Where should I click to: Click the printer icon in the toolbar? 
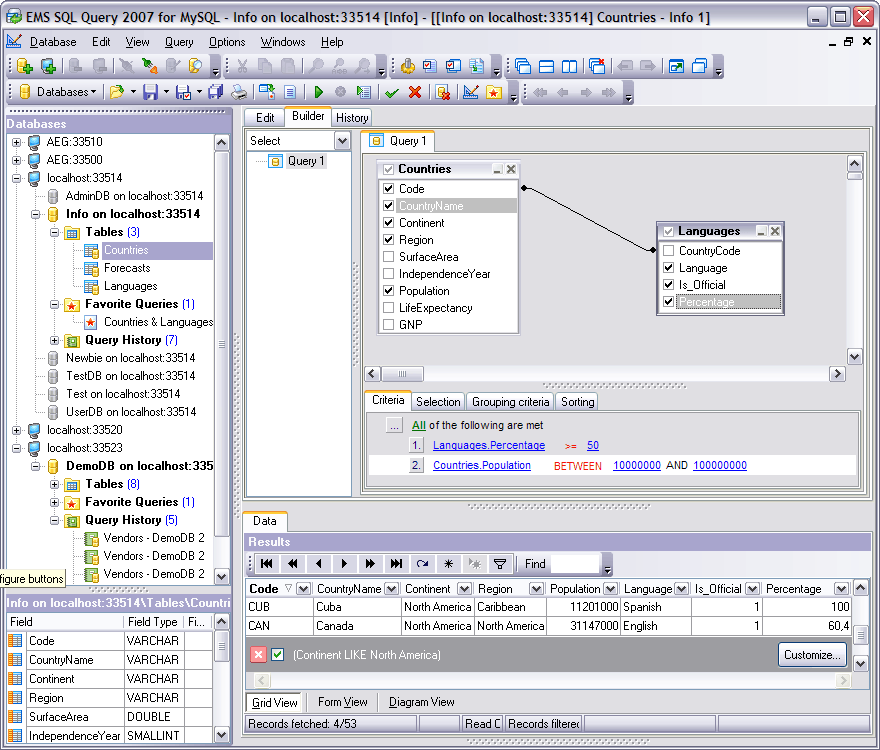click(239, 92)
